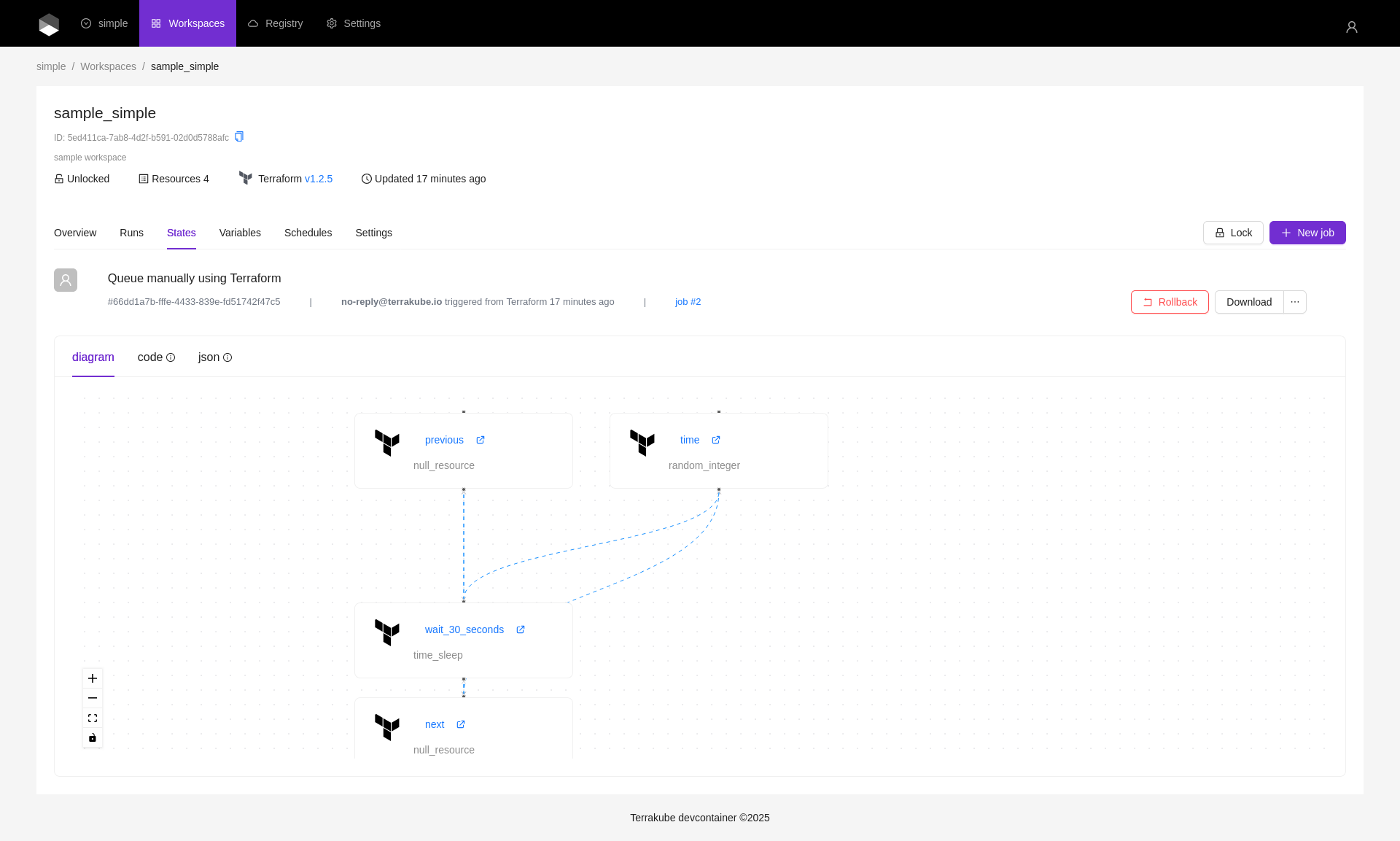Select wait_30_seconds node in diagram
This screenshot has height=841, width=1400.
coord(464,640)
